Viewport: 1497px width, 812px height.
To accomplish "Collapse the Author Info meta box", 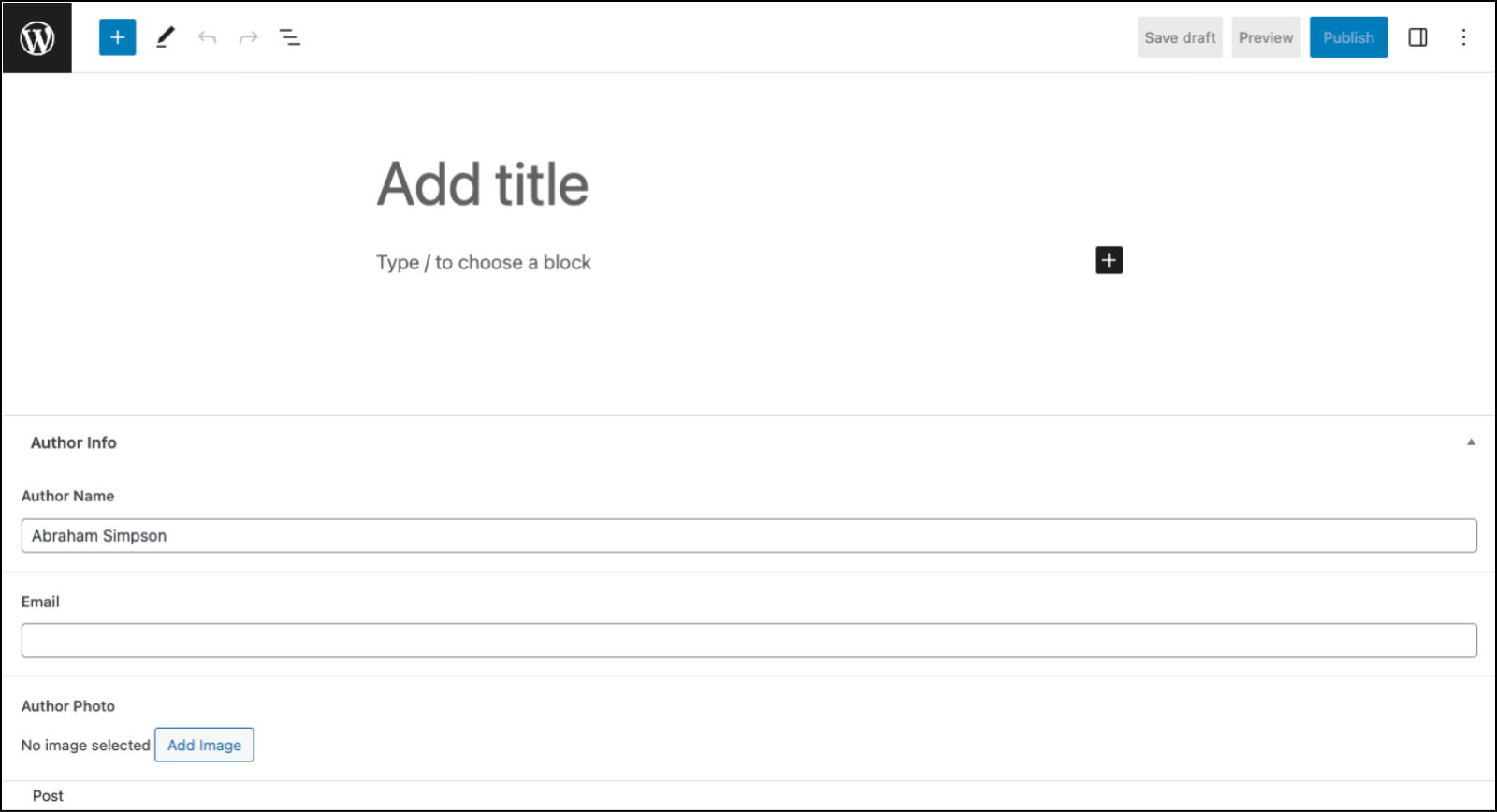I will tap(1470, 442).
